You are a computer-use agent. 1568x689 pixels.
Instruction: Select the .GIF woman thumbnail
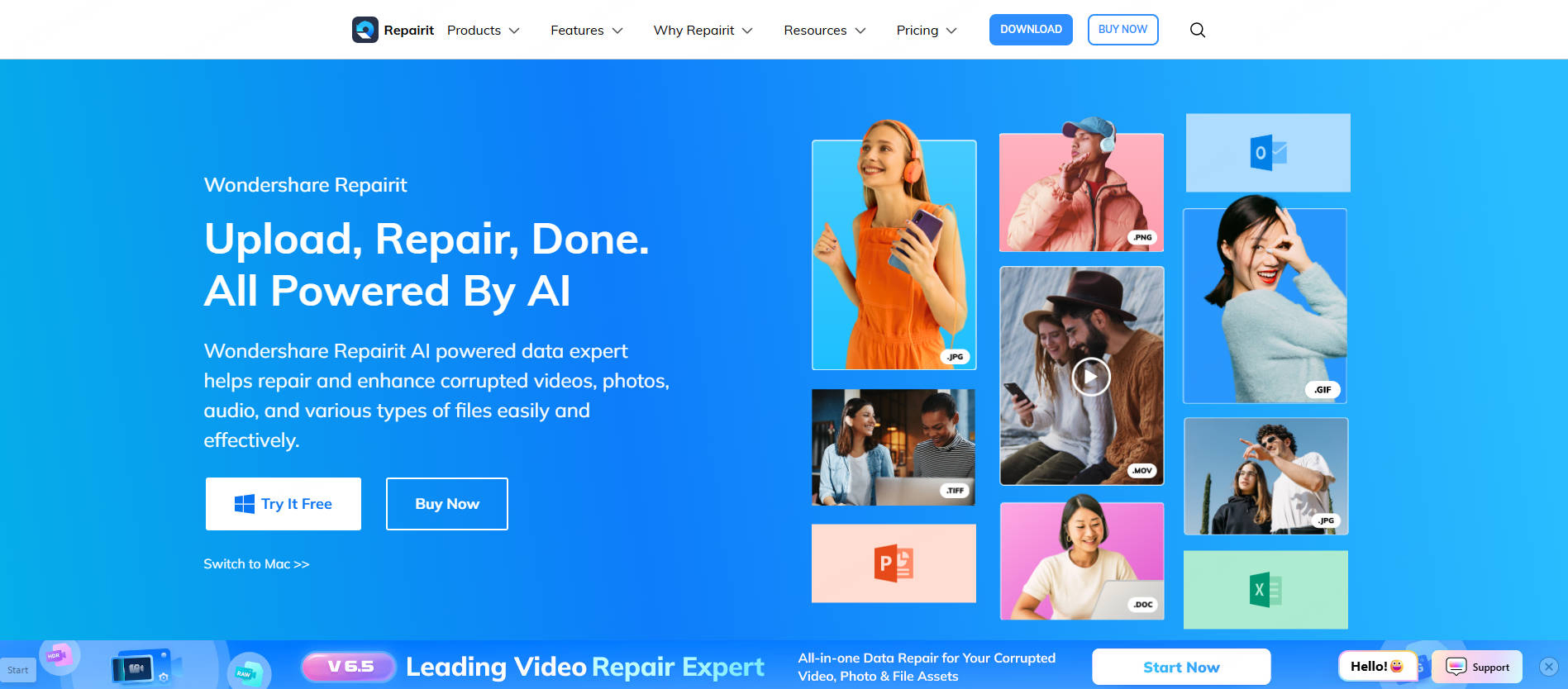point(1265,306)
